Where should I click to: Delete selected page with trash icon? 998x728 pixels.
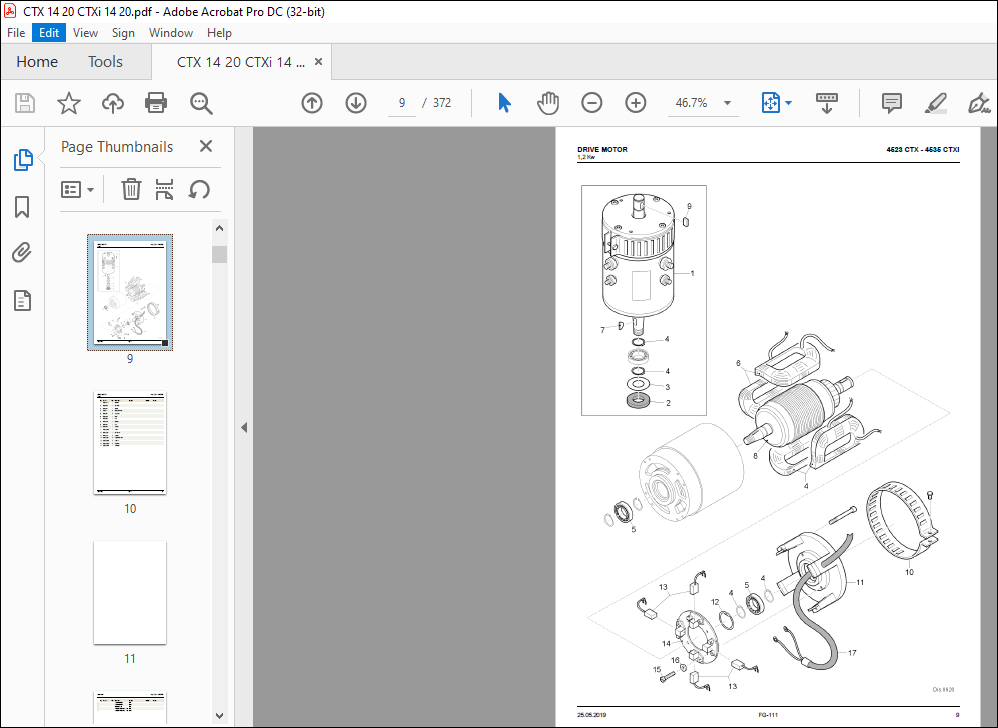131,190
